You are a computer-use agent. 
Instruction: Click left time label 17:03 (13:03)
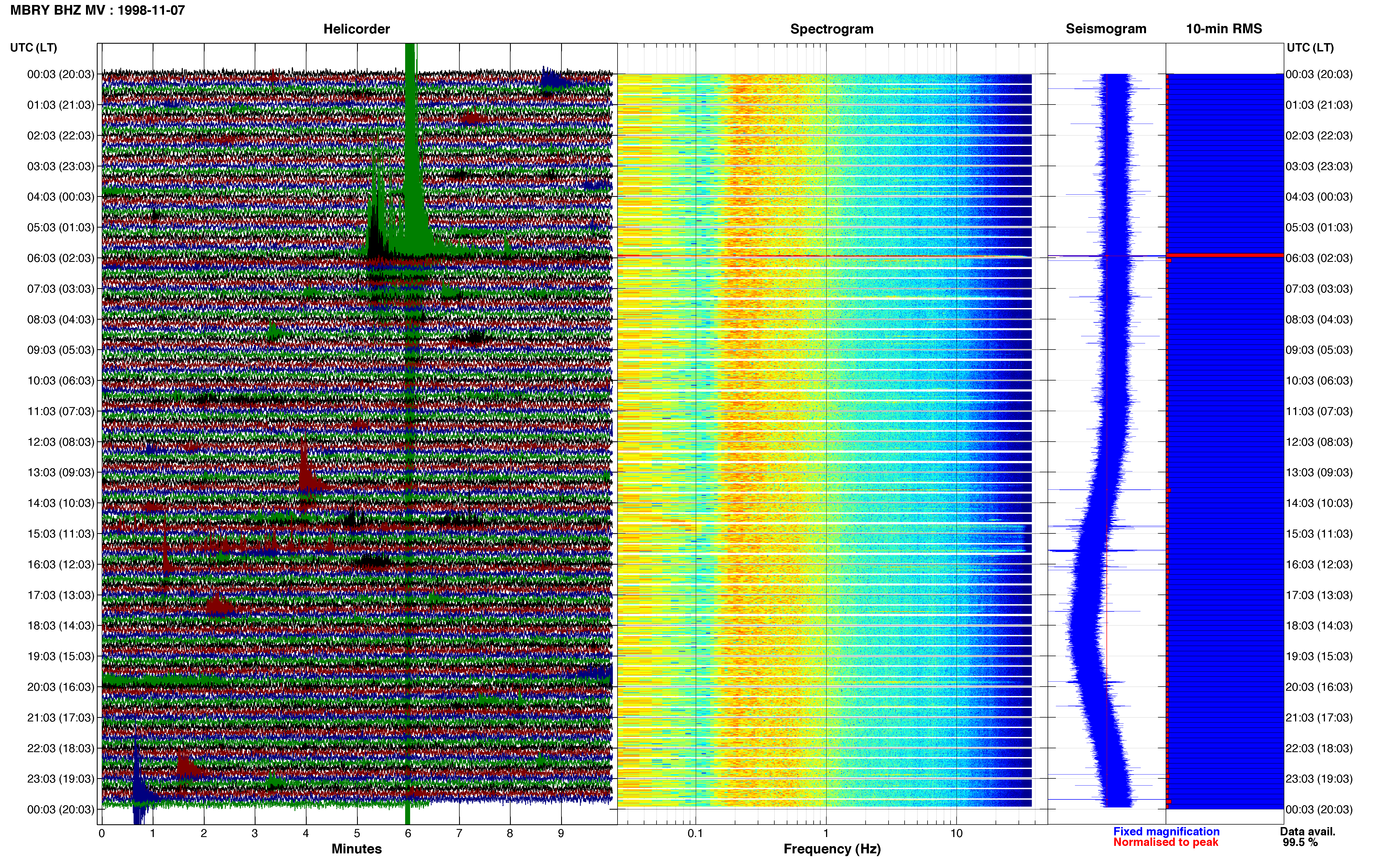pos(61,595)
